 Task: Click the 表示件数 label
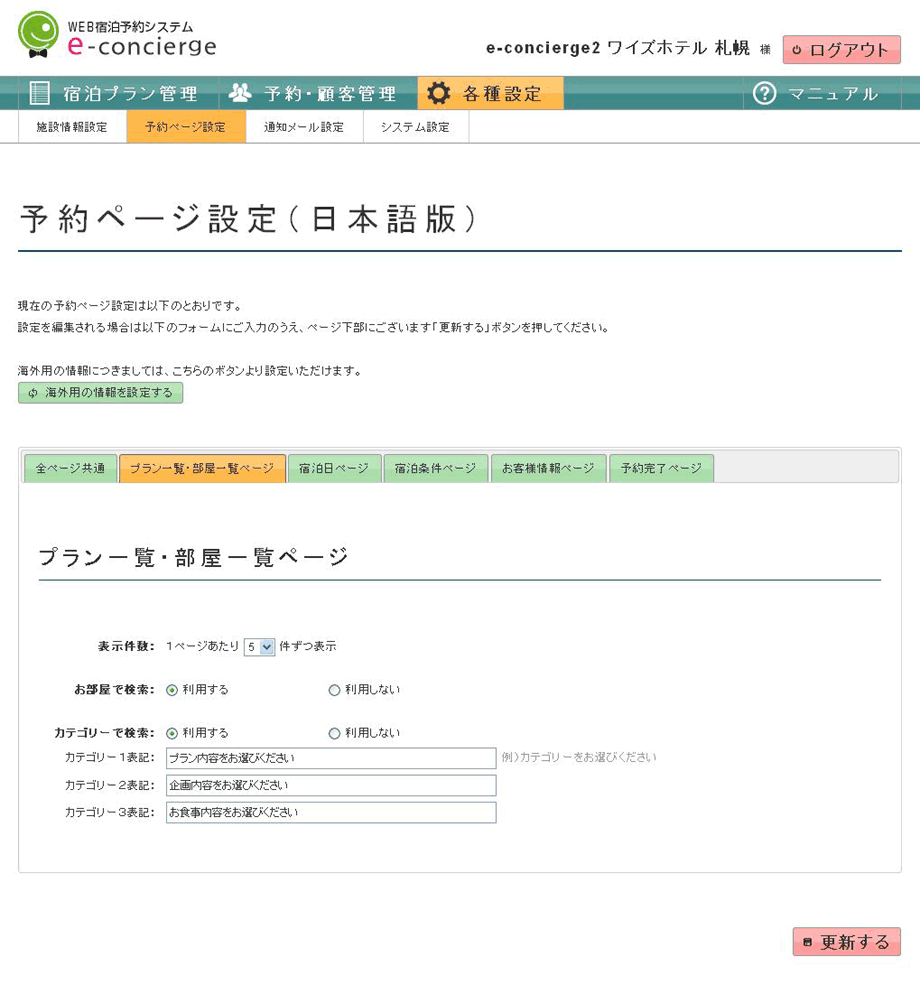click(126, 646)
